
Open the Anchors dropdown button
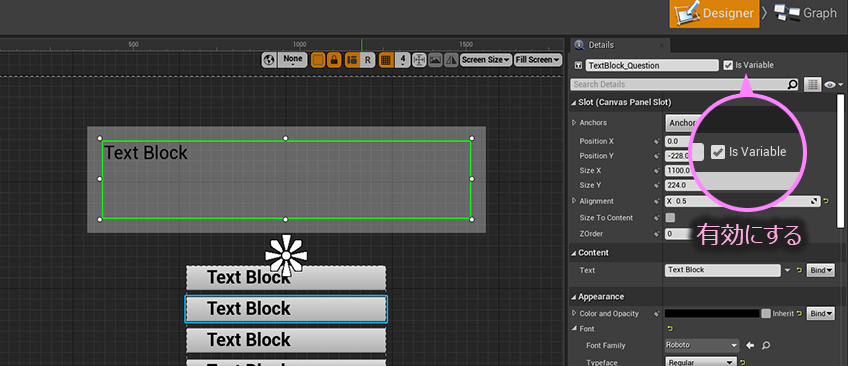coord(679,123)
